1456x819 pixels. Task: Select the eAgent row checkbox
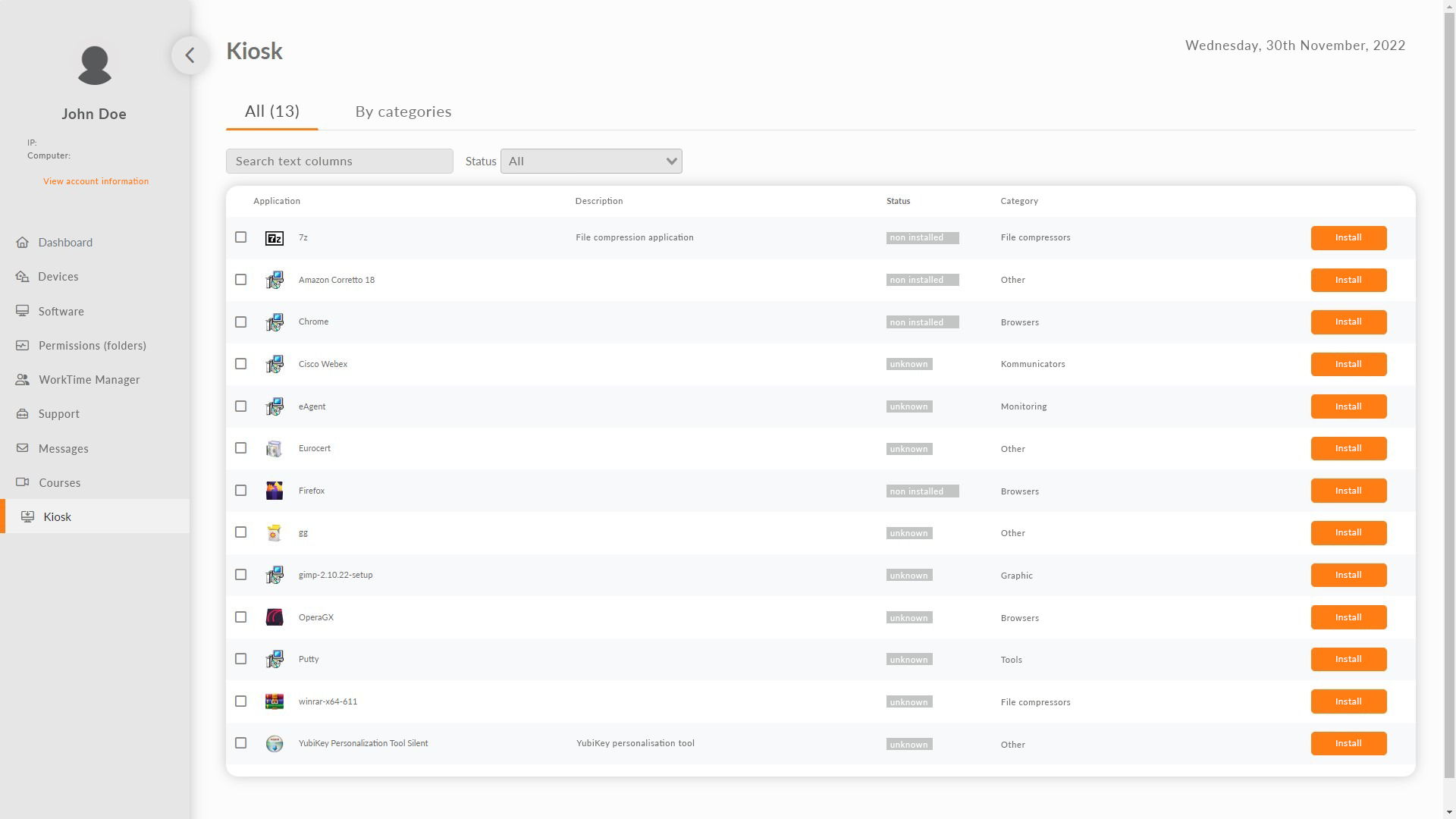241,406
